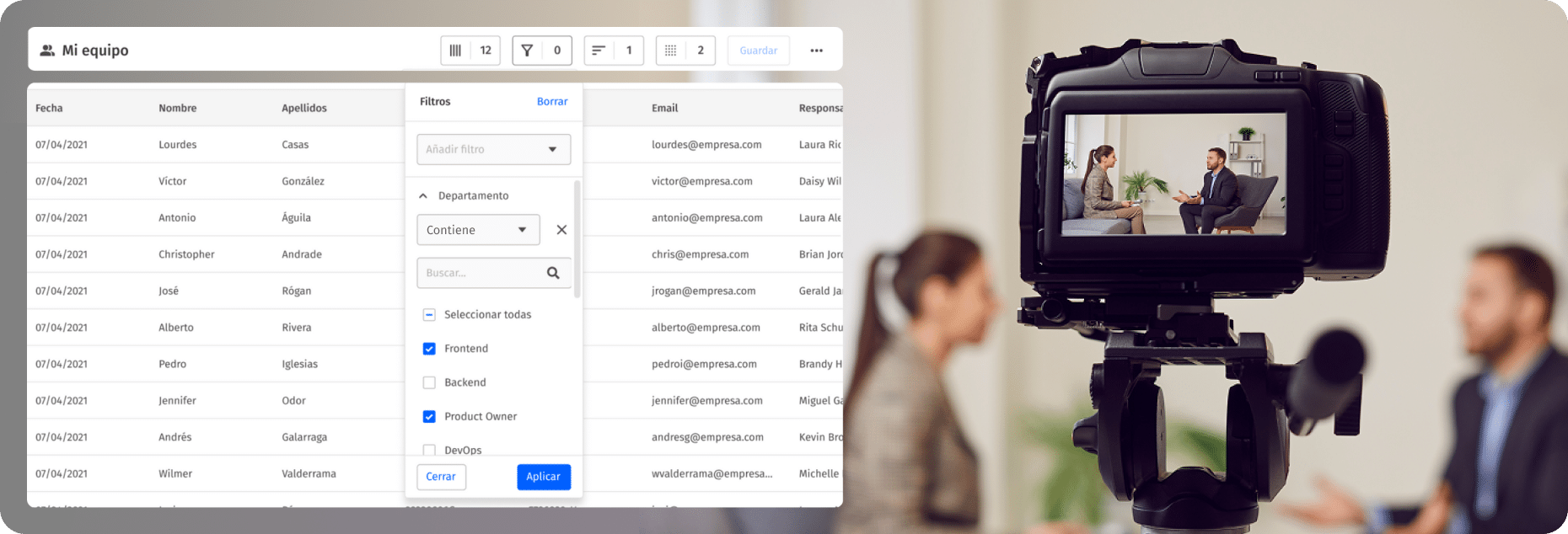Collapse the Departamento filter section
This screenshot has height=534, width=1568.
[x=423, y=196]
